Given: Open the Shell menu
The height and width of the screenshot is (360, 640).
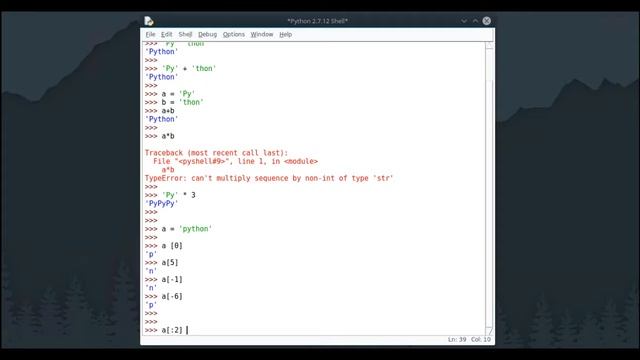Looking at the screenshot, I should tap(185, 34).
